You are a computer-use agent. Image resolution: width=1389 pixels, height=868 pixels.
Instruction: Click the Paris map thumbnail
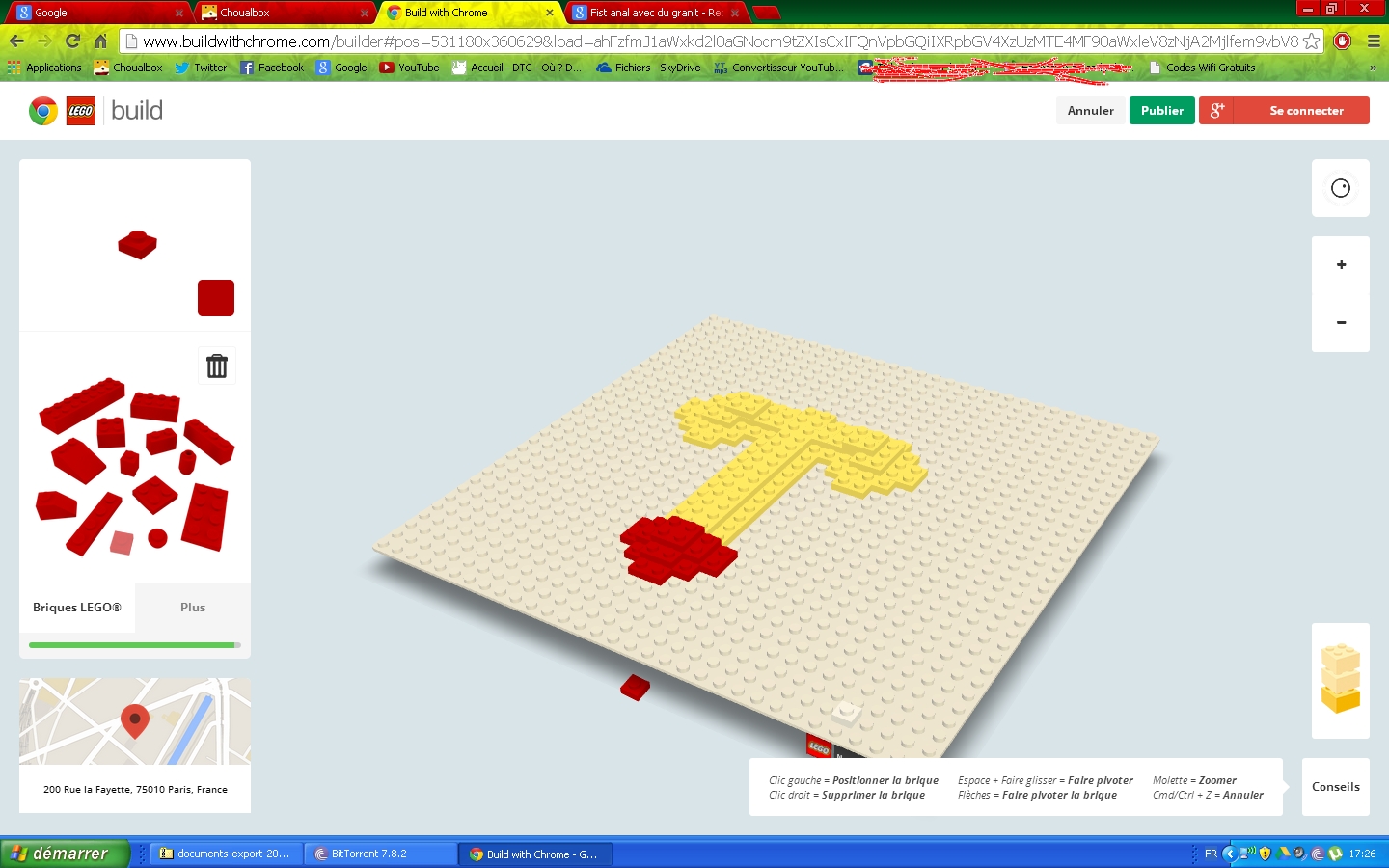pos(135,721)
